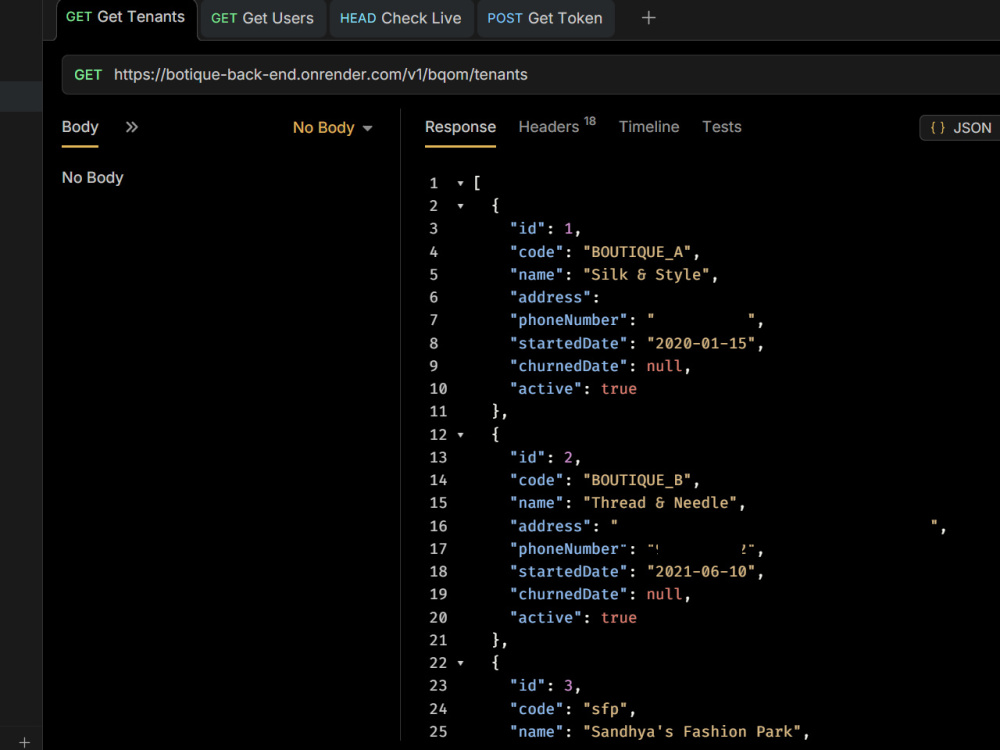Open the GET method selector in URL bar
The image size is (1000, 750).
tap(88, 75)
